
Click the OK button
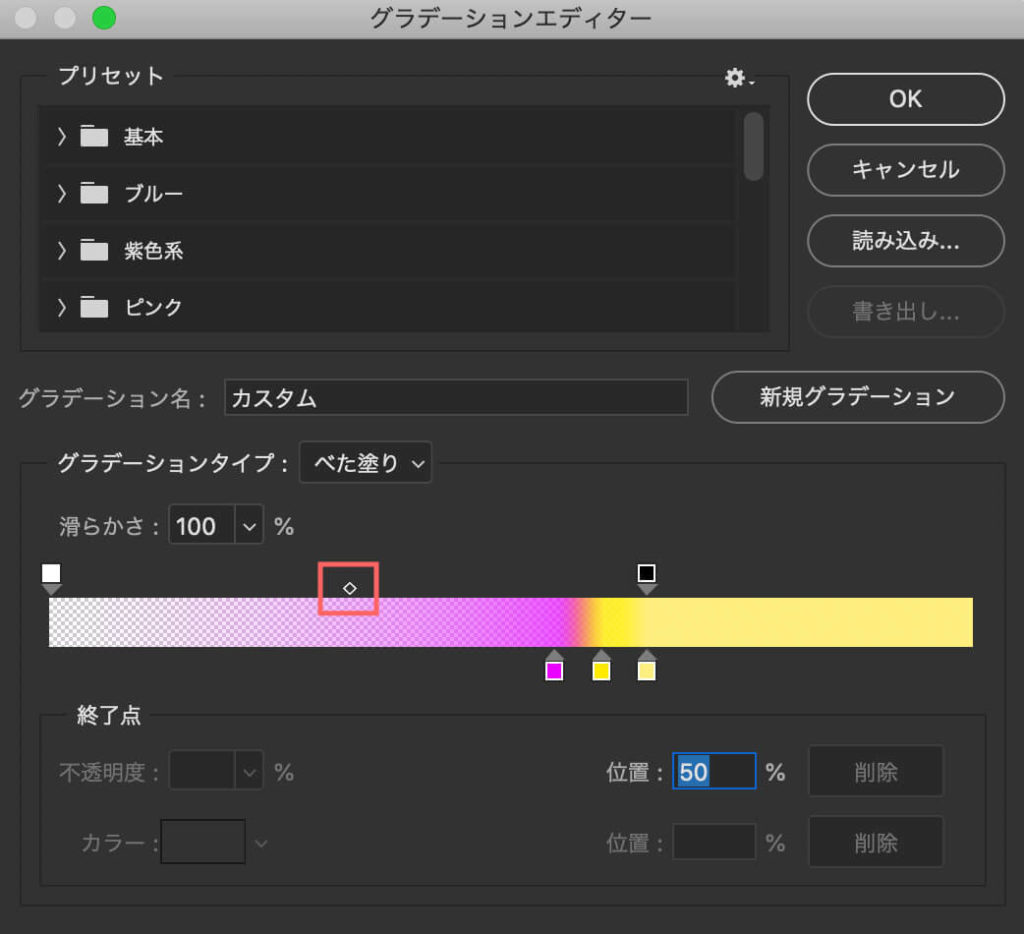coord(906,99)
